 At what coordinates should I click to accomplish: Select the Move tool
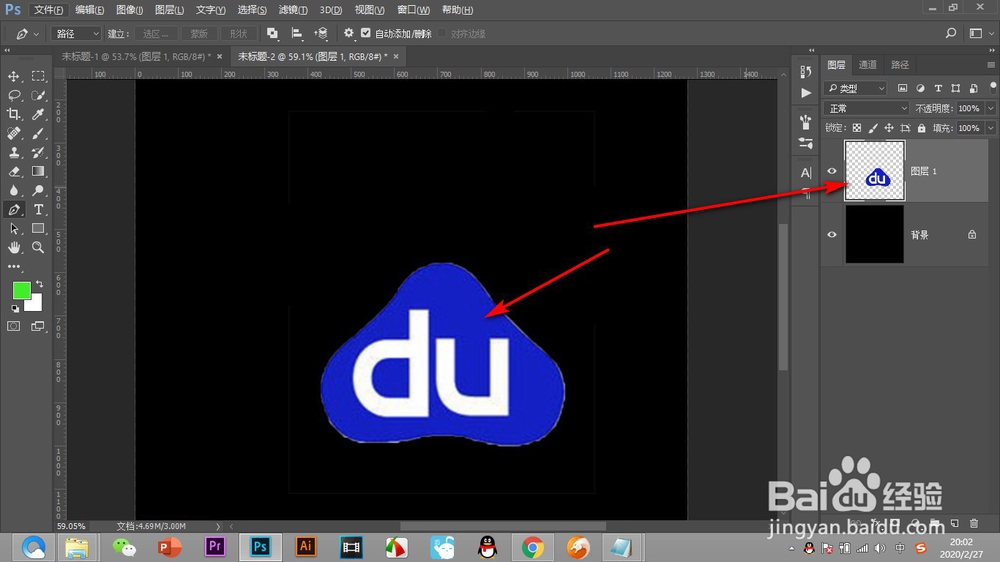pyautogui.click(x=13, y=77)
